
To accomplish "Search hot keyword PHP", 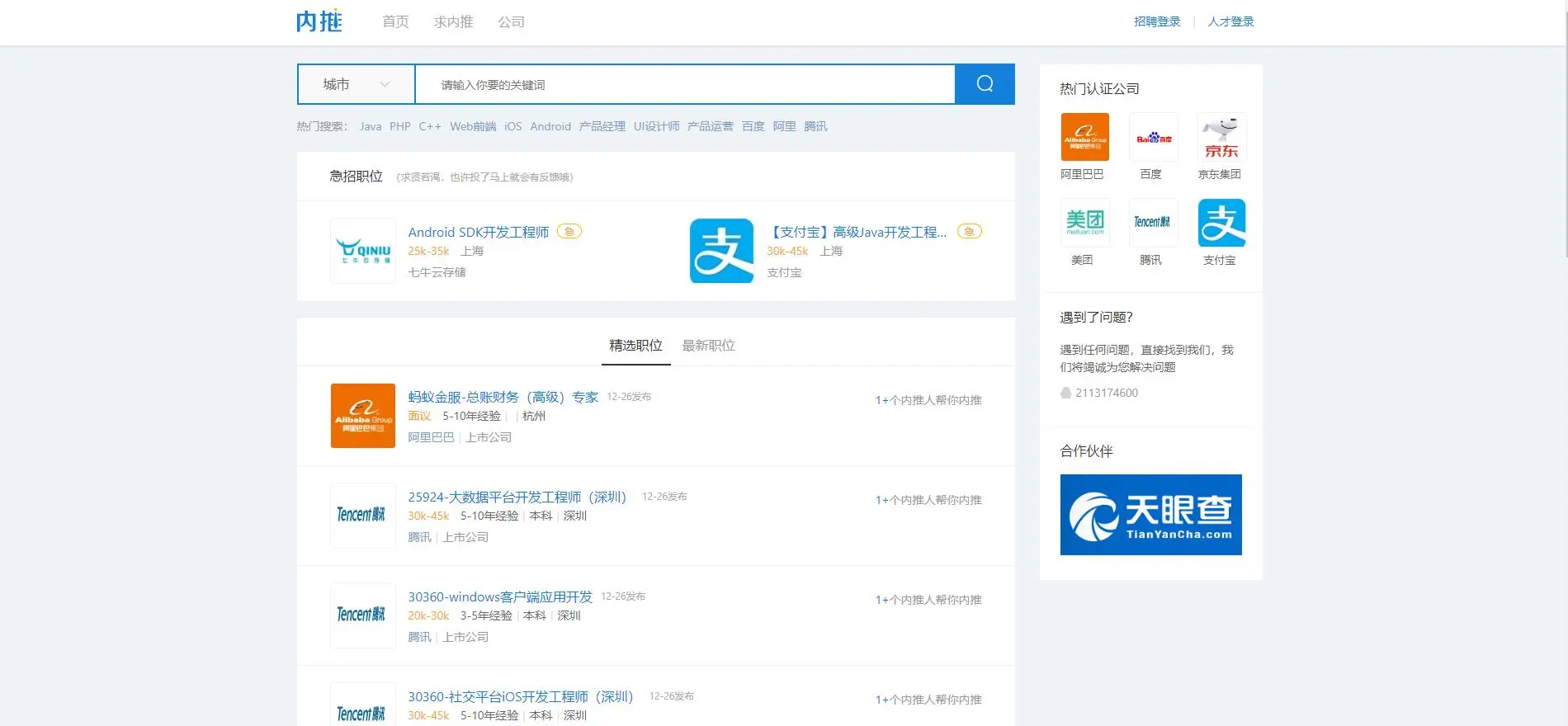I will point(400,126).
